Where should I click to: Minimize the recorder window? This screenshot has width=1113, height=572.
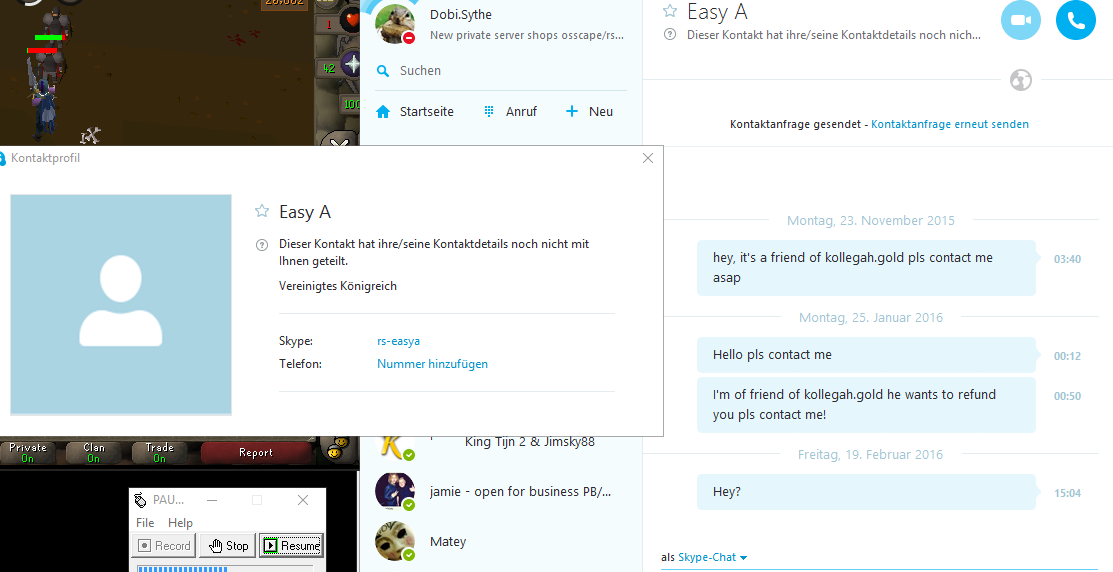coord(212,500)
